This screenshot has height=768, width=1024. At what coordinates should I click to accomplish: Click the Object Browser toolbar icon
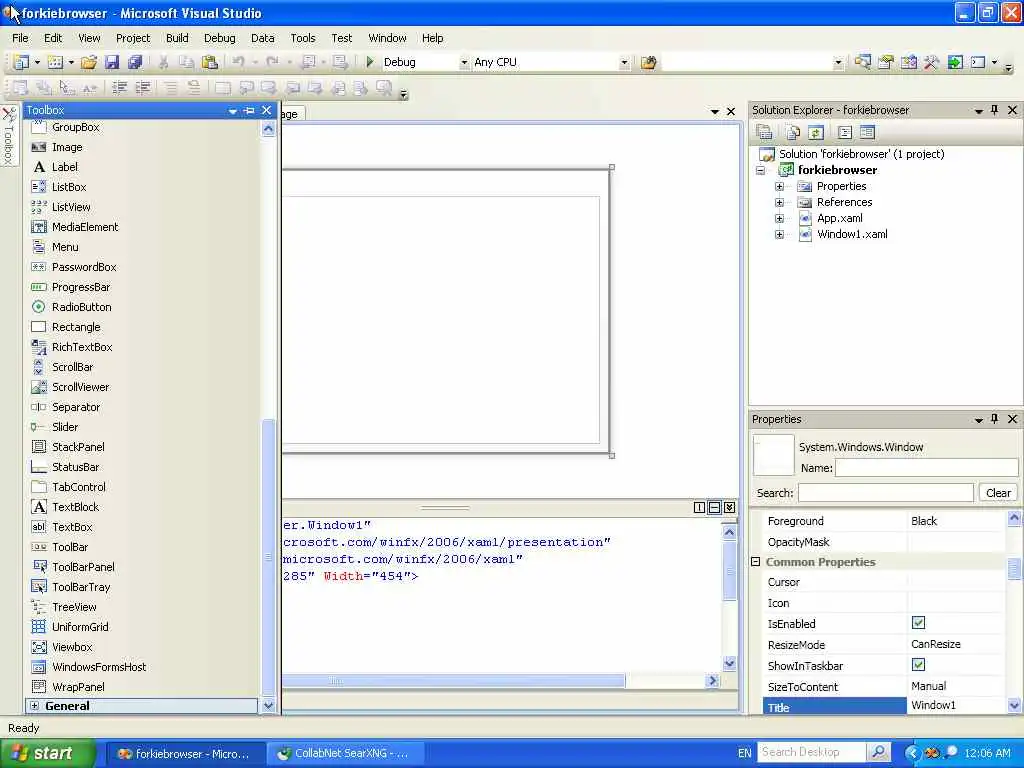(908, 62)
